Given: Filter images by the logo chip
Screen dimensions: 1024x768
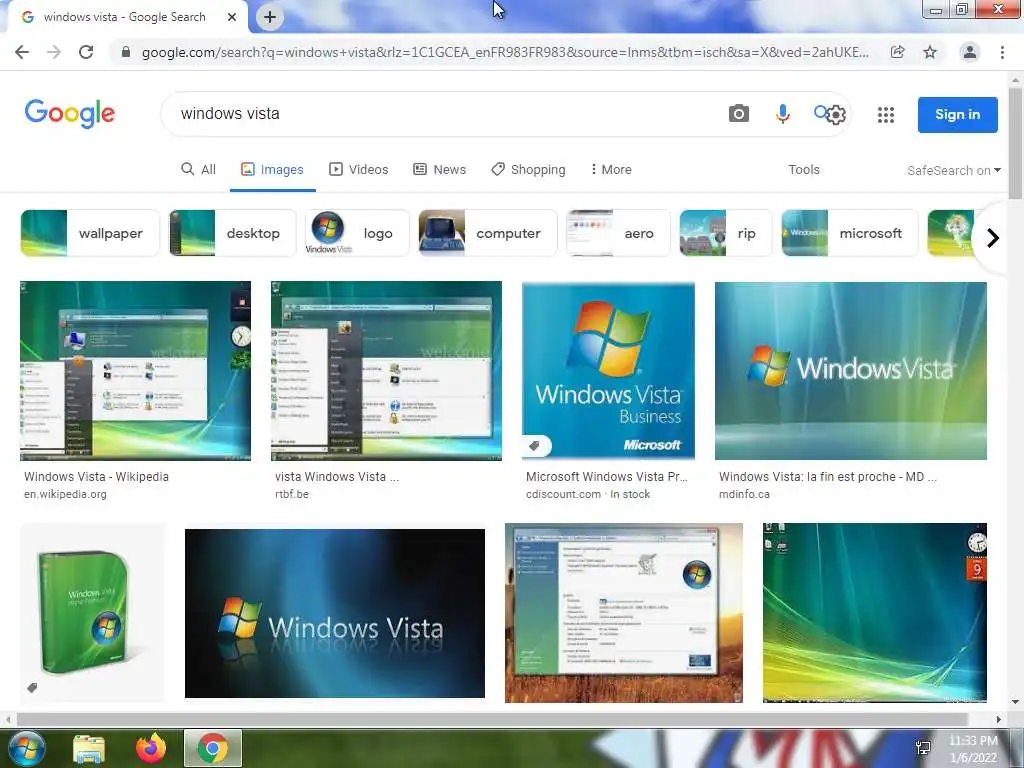Looking at the screenshot, I should tap(357, 233).
